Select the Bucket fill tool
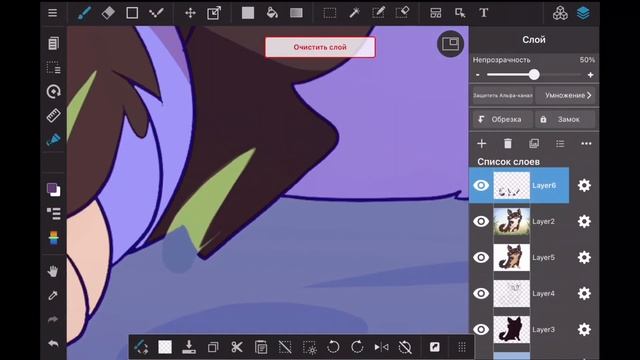Image resolution: width=640 pixels, height=360 pixels. click(x=272, y=13)
